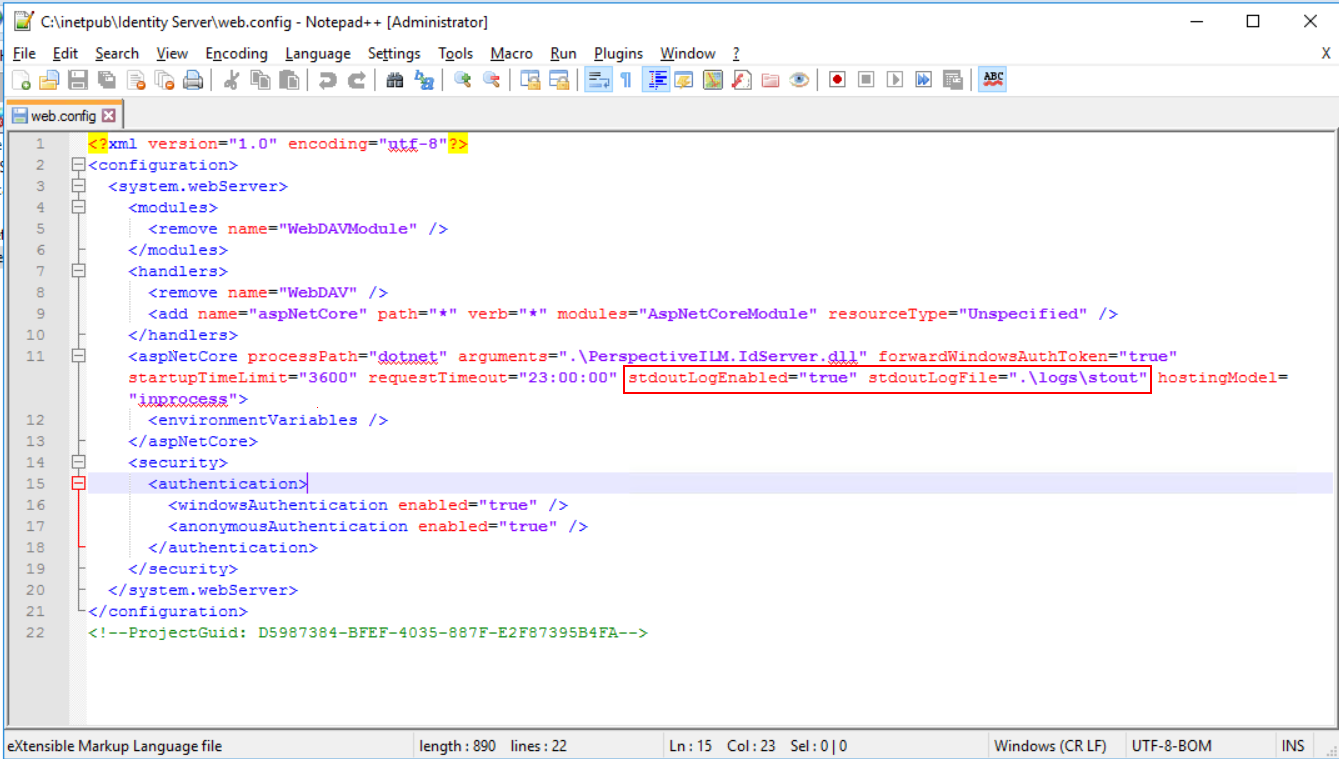The width and height of the screenshot is (1339, 759).
Task: Open the ? help menu
Action: (x=736, y=53)
